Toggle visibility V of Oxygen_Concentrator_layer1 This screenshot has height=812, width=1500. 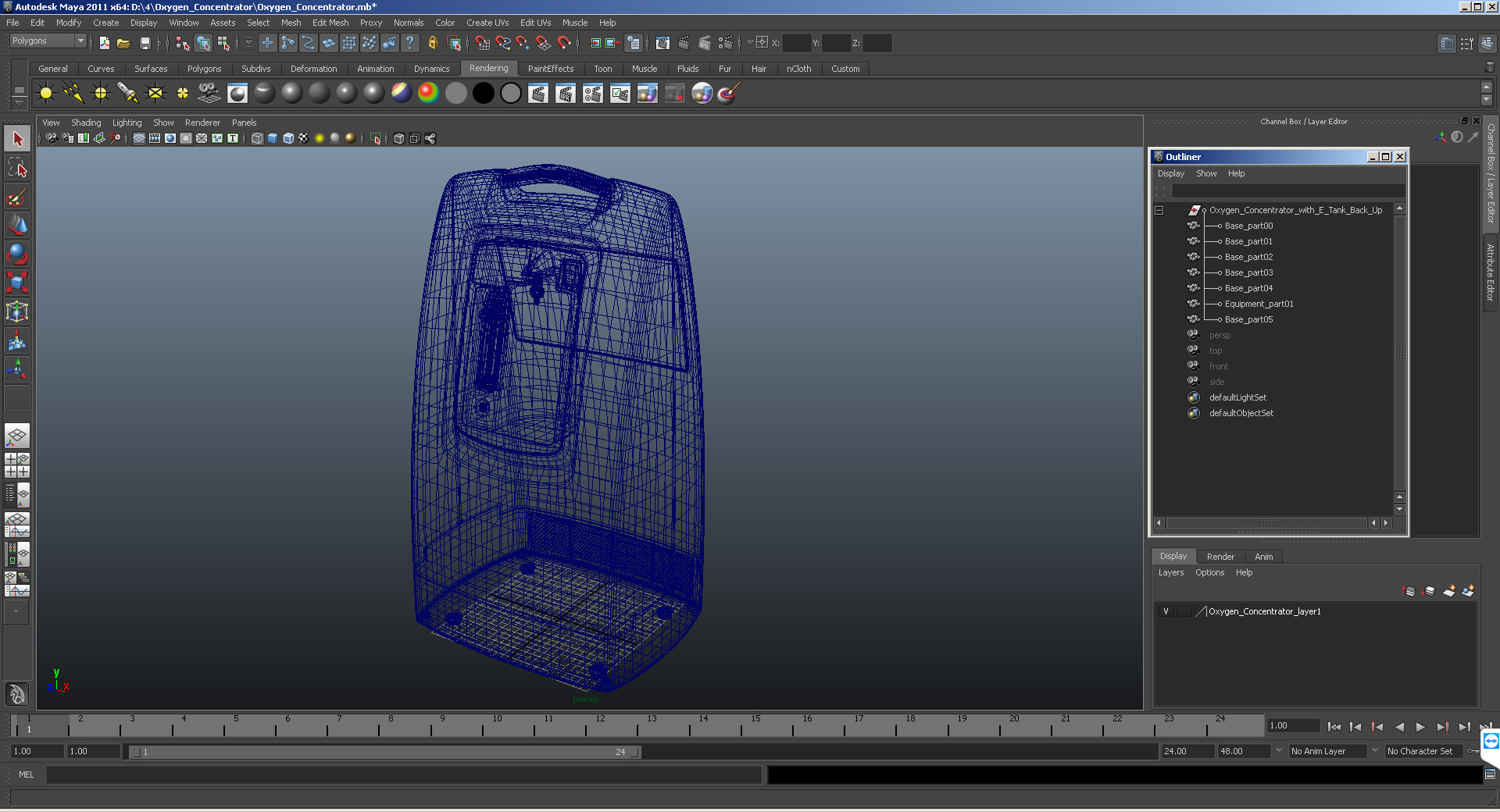[1166, 611]
